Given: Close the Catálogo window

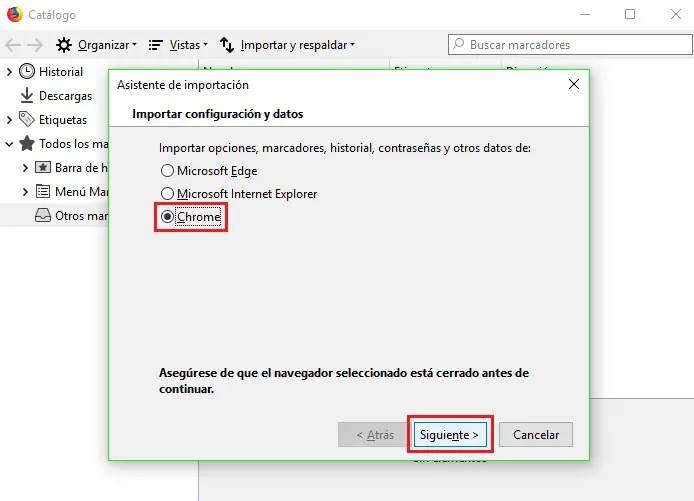Looking at the screenshot, I should click(x=675, y=14).
